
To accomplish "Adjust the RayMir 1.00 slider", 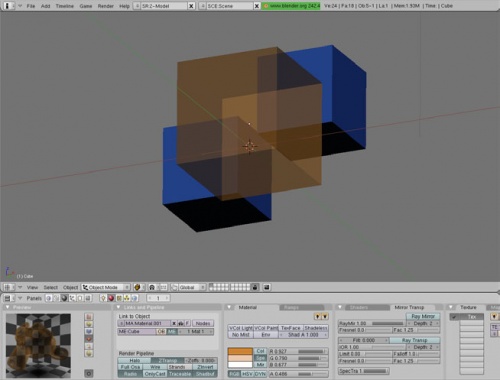I will pos(371,323).
